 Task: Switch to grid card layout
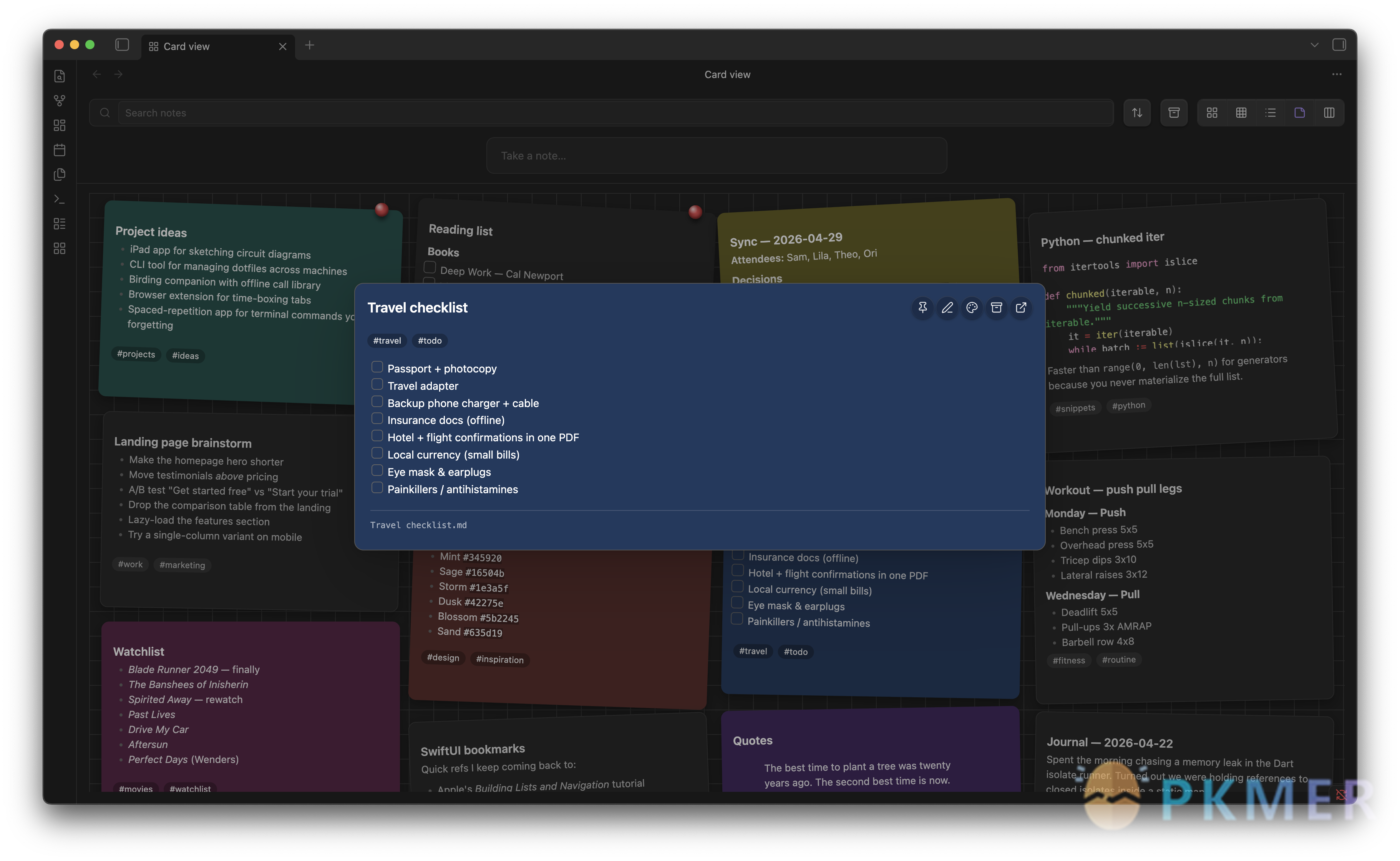(x=1212, y=113)
